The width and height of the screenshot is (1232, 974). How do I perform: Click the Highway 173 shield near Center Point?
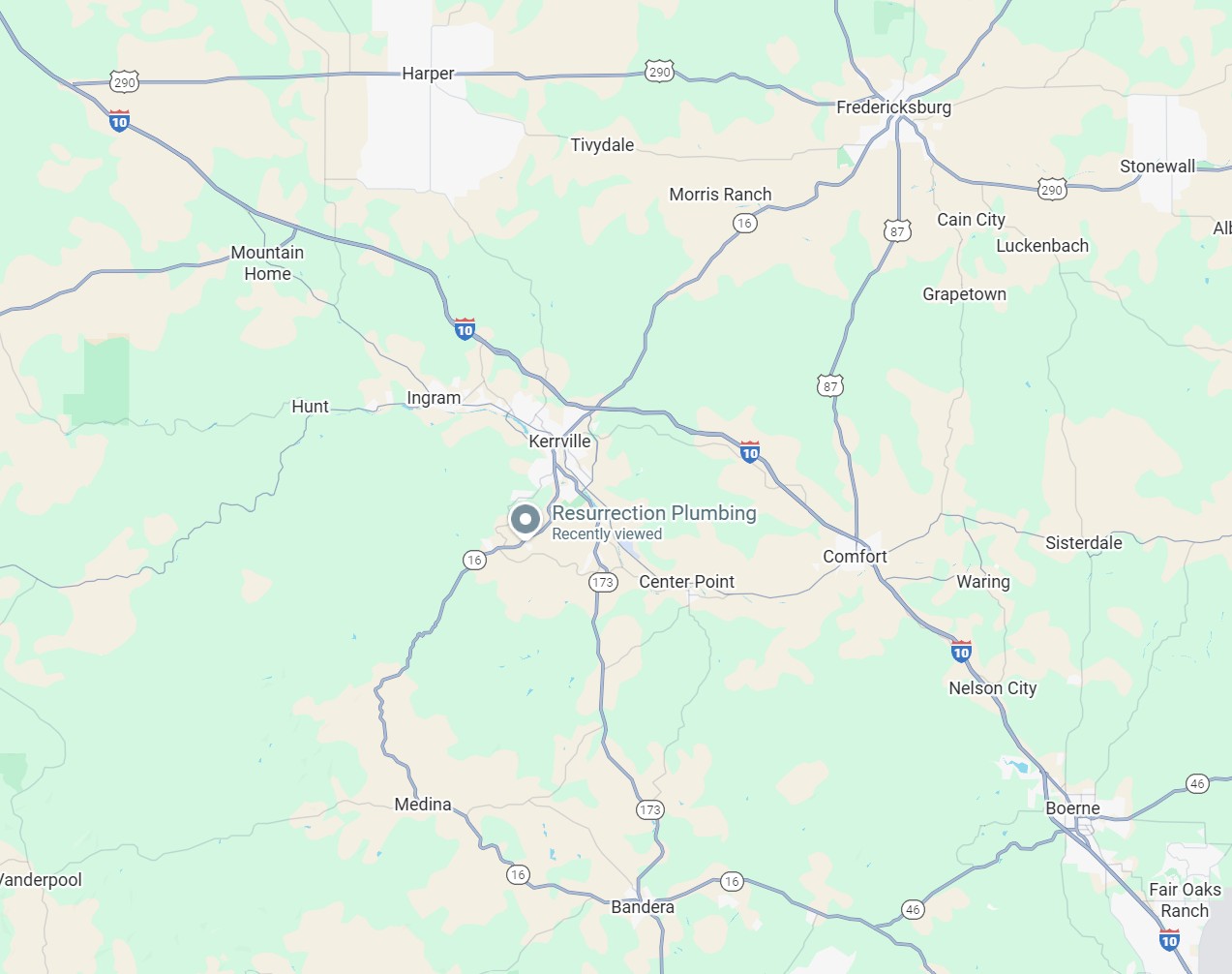point(603,582)
